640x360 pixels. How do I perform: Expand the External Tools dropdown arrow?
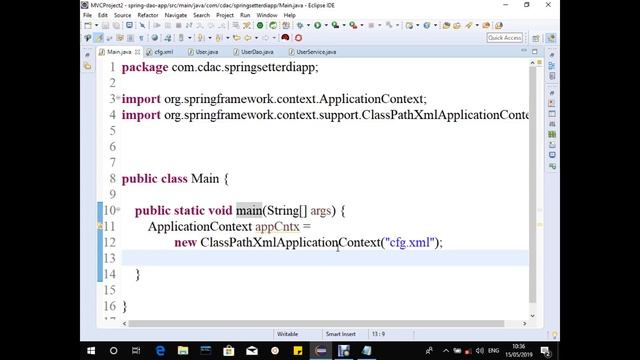tap(362, 25)
